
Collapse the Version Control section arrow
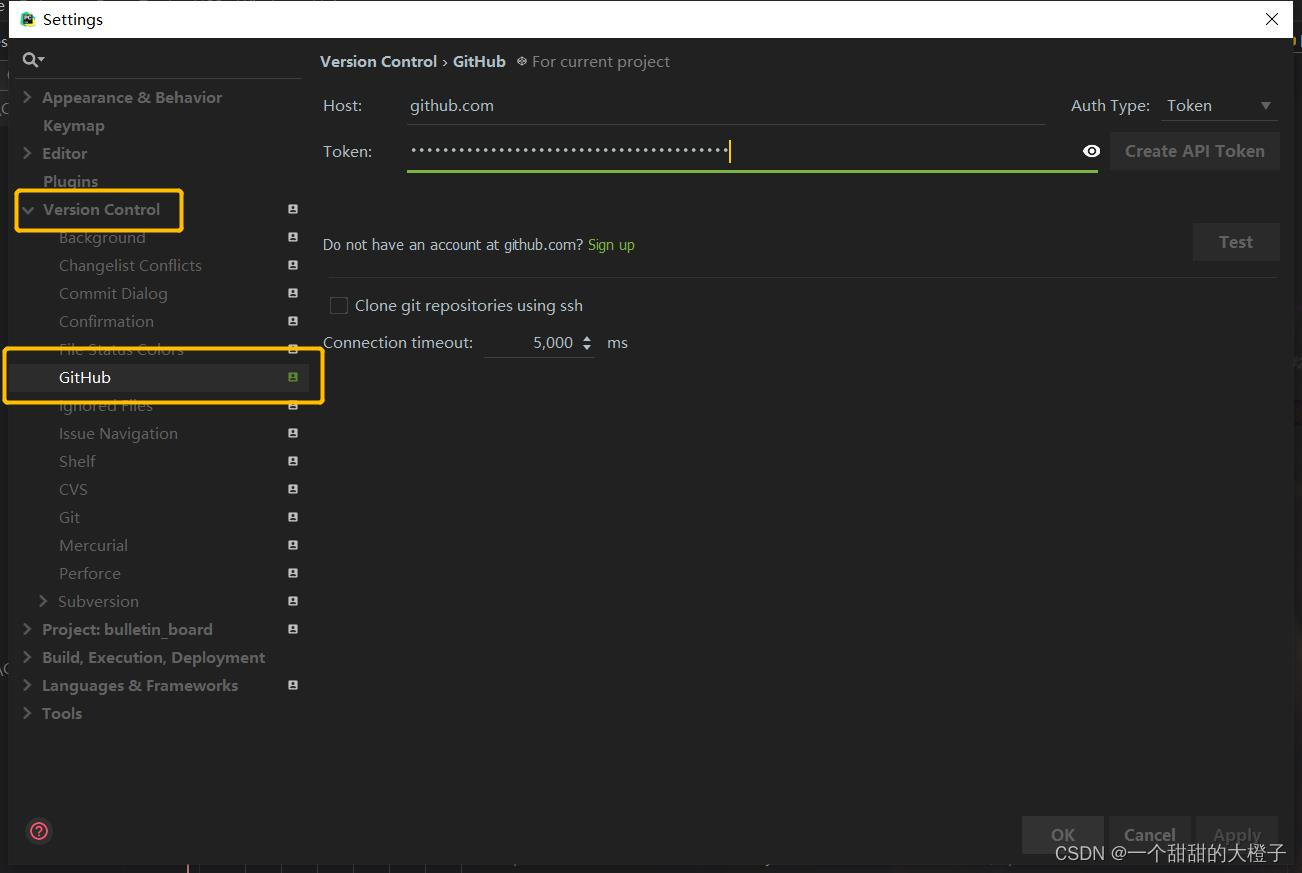click(x=28, y=209)
